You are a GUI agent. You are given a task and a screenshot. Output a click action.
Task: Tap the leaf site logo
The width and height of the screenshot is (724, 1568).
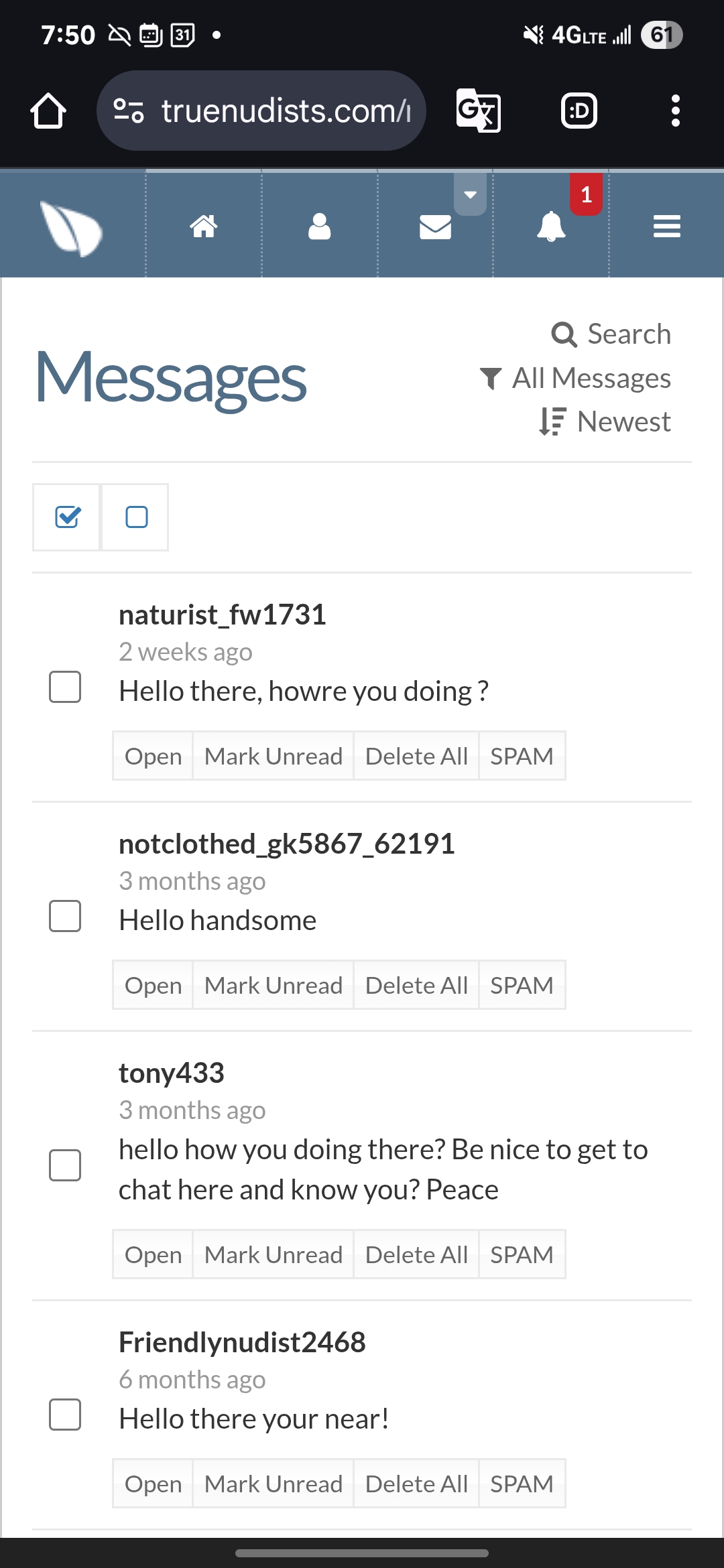click(71, 228)
